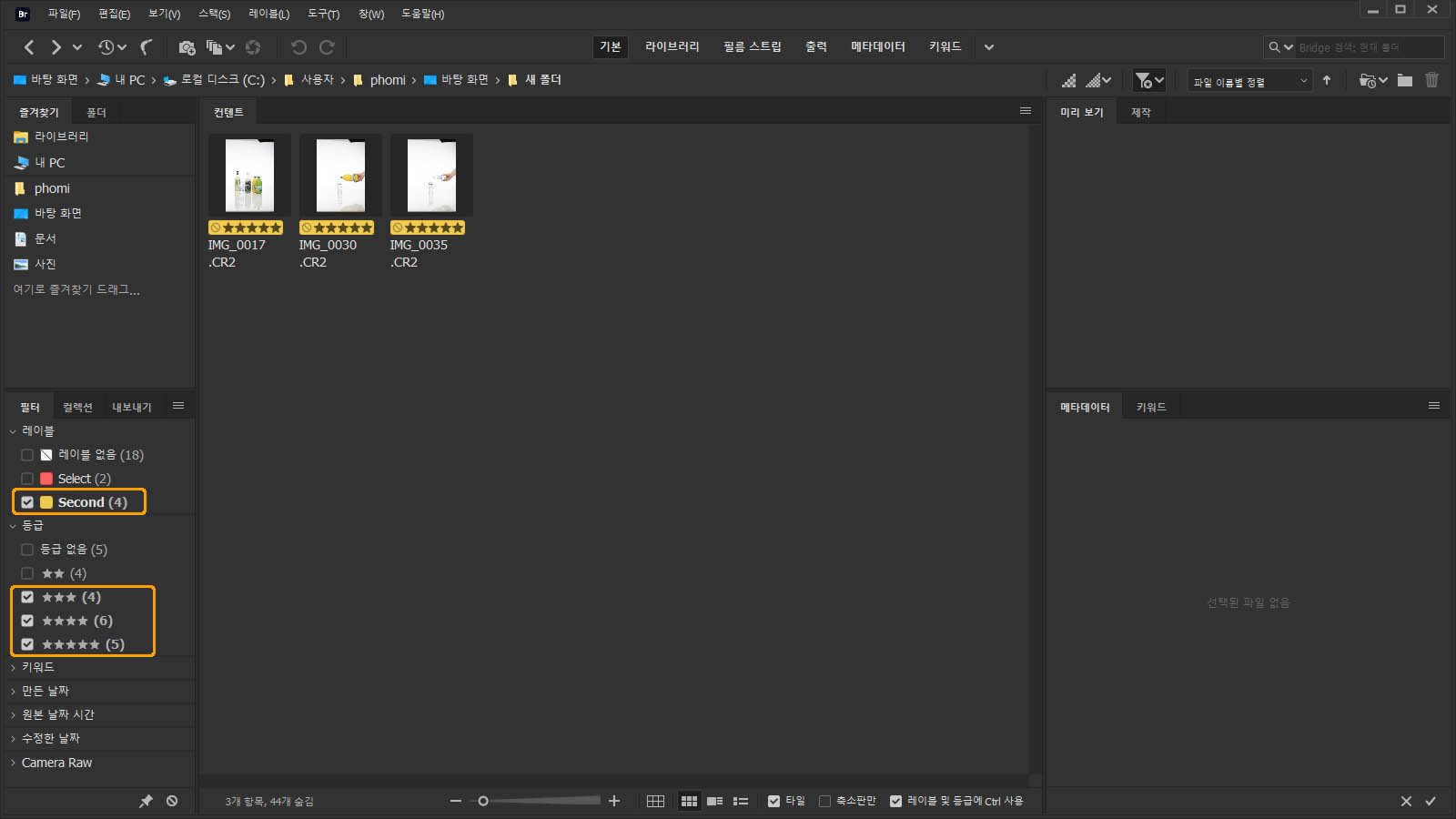Click the delete trash can icon
This screenshot has width=1456, height=819.
tap(1431, 80)
